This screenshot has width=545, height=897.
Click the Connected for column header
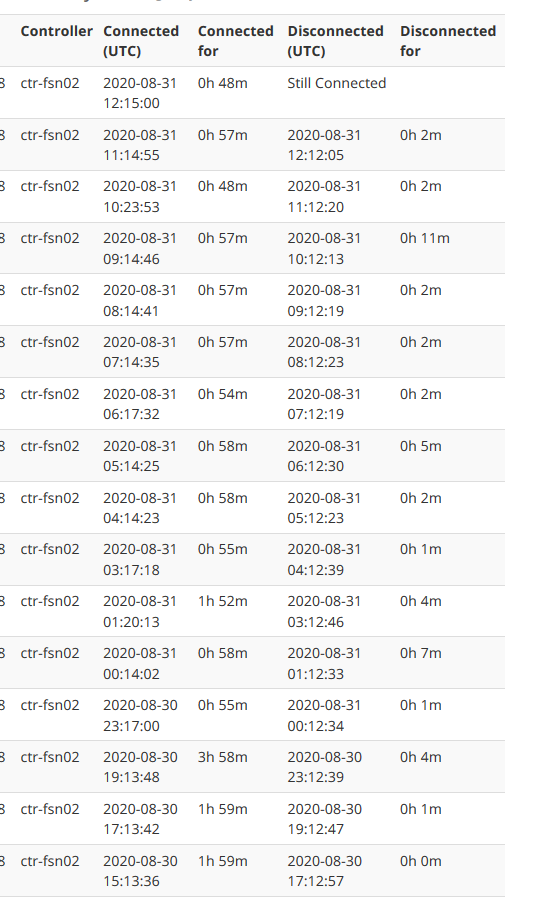click(236, 41)
